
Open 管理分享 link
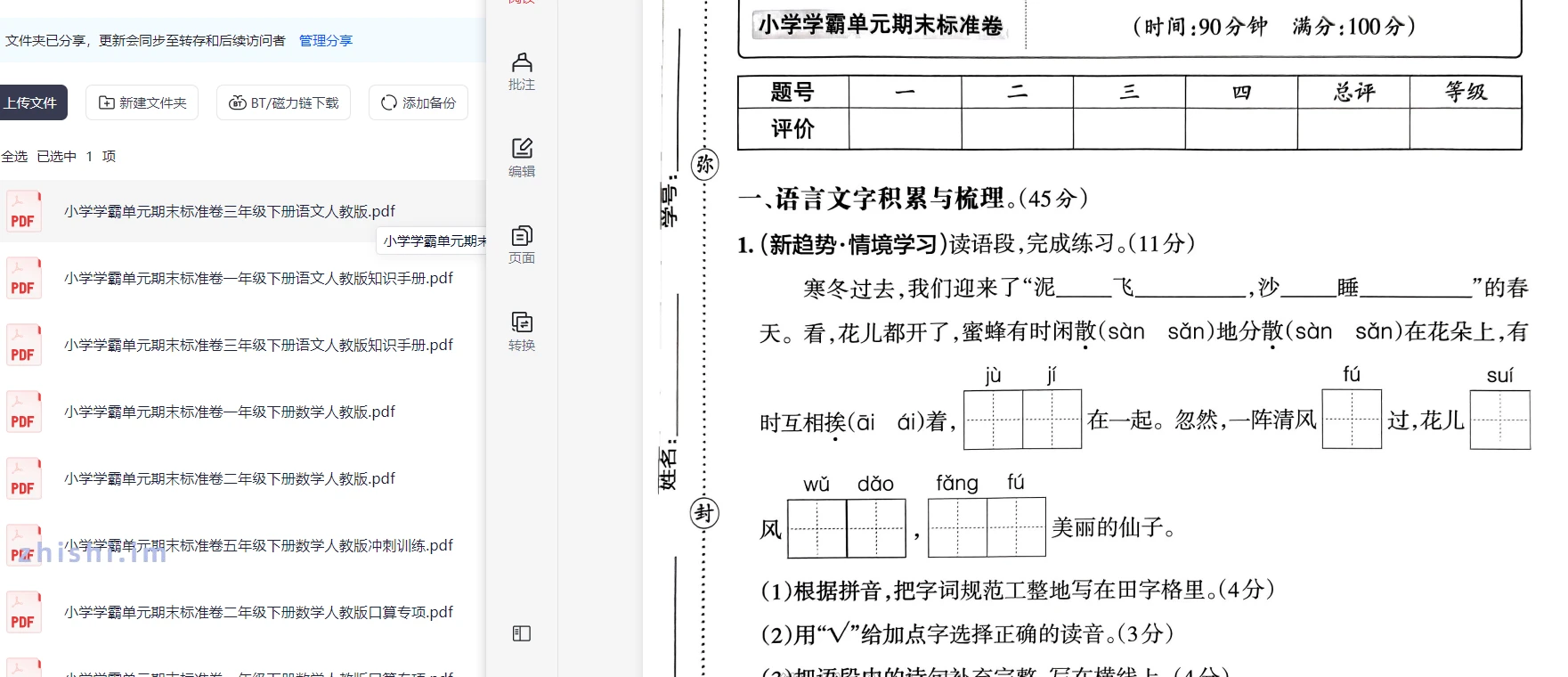(x=326, y=41)
